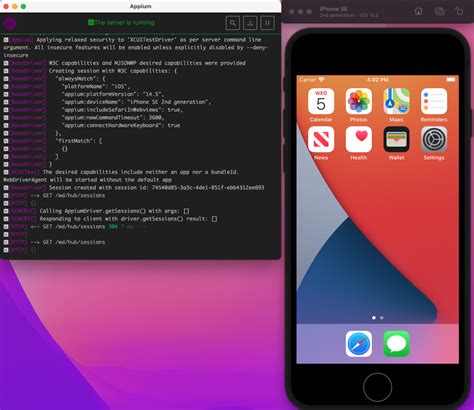Open the Settings app on the iPhone
The width and height of the screenshot is (474, 410).
point(434,139)
